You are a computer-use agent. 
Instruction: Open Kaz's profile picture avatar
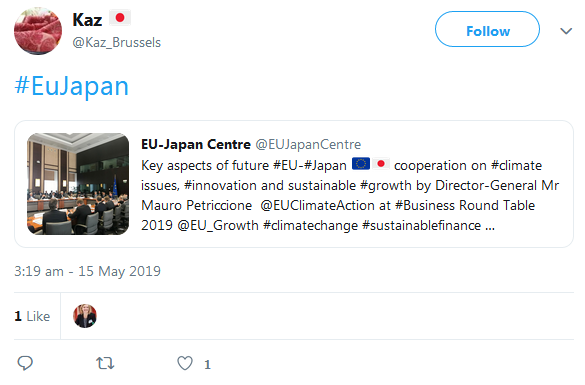click(x=38, y=31)
